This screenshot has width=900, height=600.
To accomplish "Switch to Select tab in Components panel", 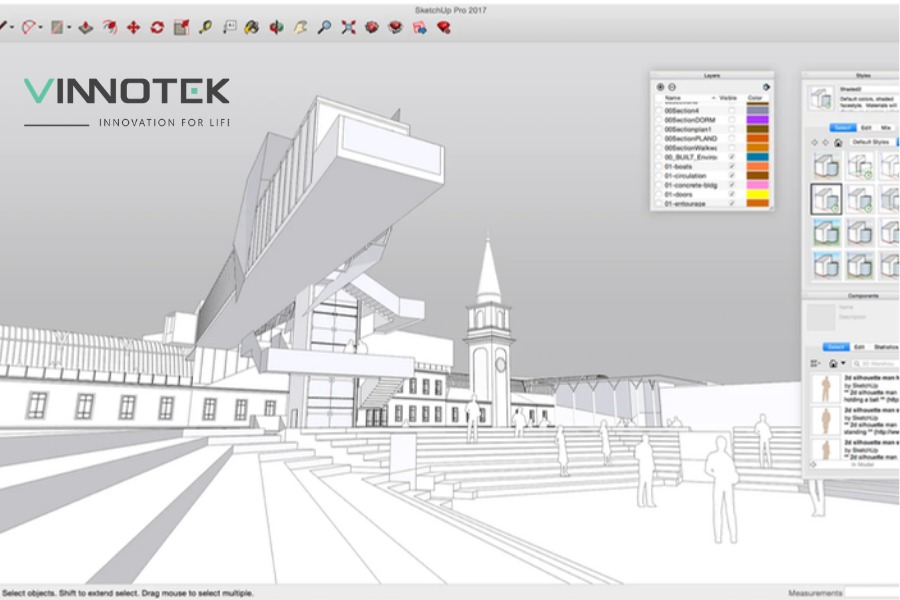I will pos(836,347).
